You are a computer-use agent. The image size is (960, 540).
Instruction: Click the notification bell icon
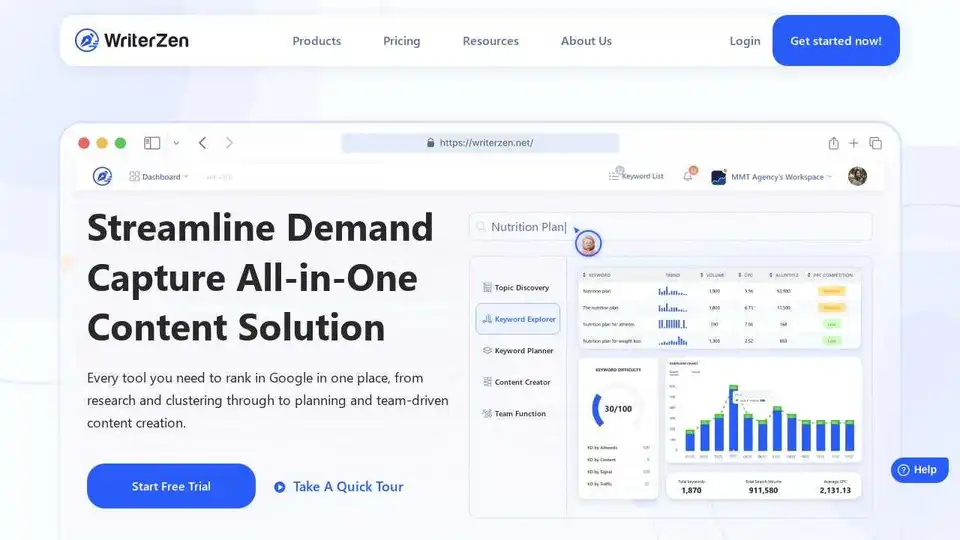688,176
